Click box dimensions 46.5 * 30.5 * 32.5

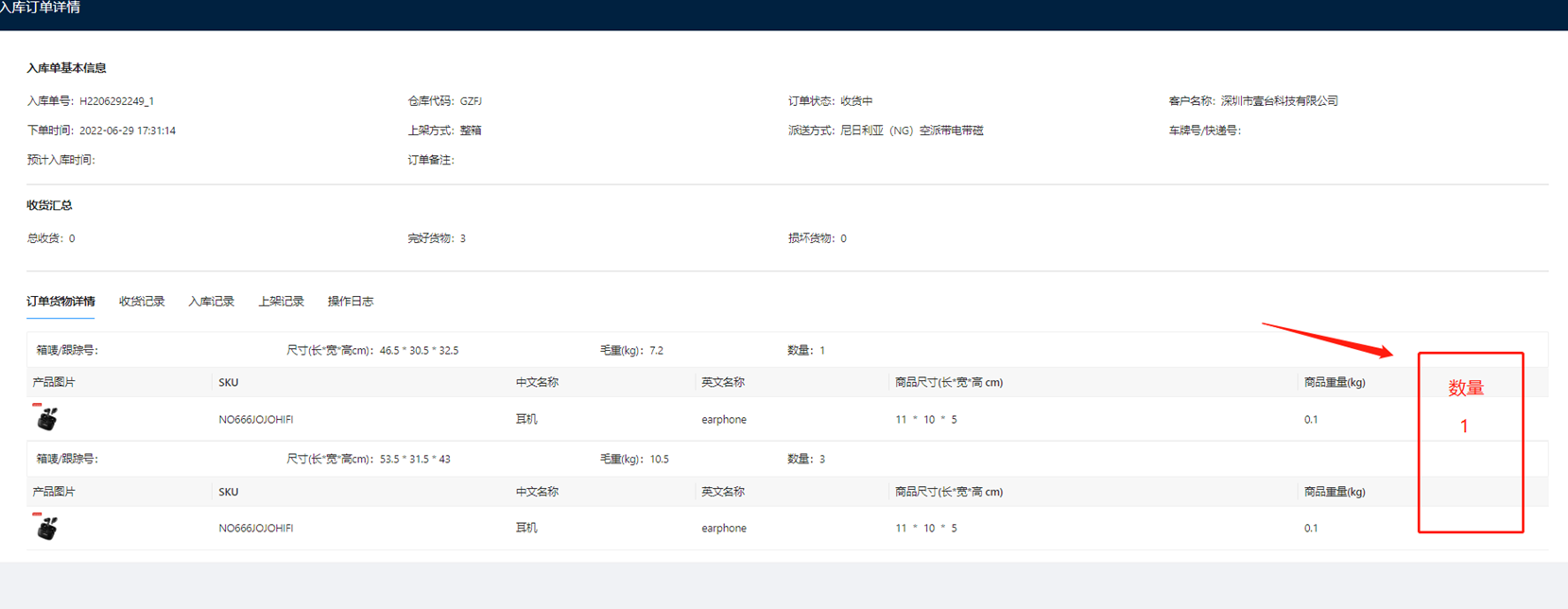coord(419,351)
